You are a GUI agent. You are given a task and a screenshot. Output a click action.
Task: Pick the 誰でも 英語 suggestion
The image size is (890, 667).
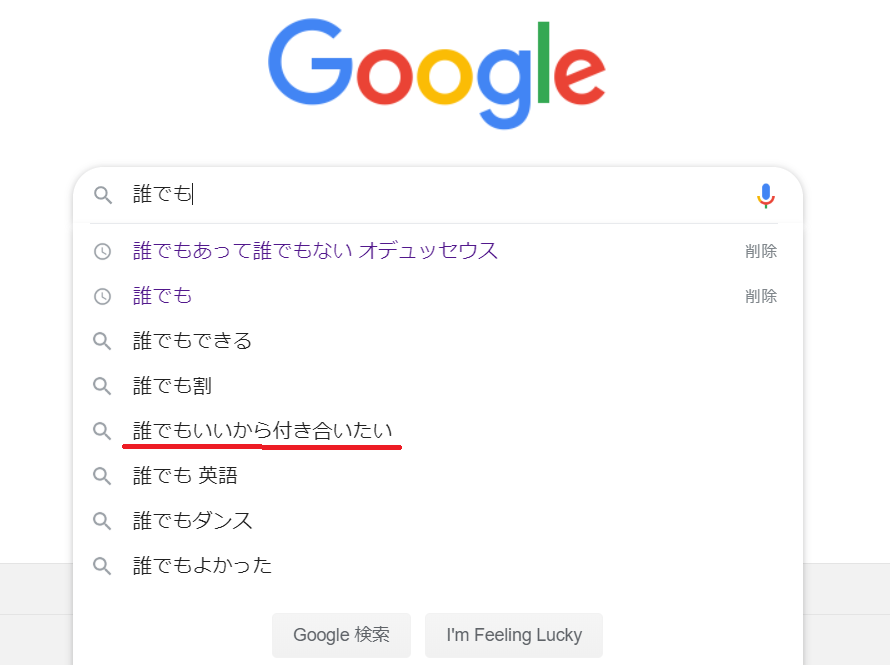click(x=185, y=476)
